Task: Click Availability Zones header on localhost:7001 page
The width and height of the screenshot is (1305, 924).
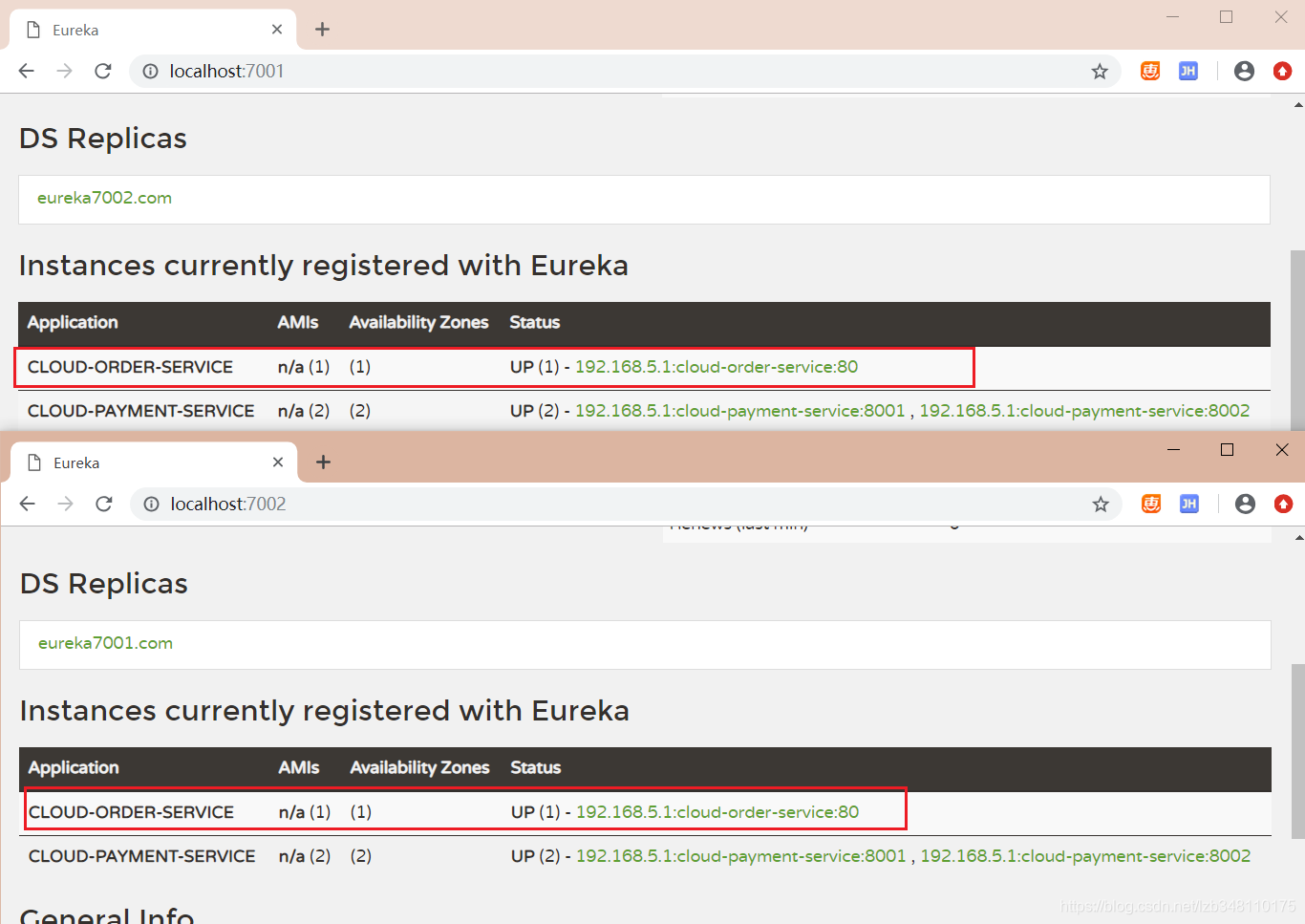Action: (418, 323)
